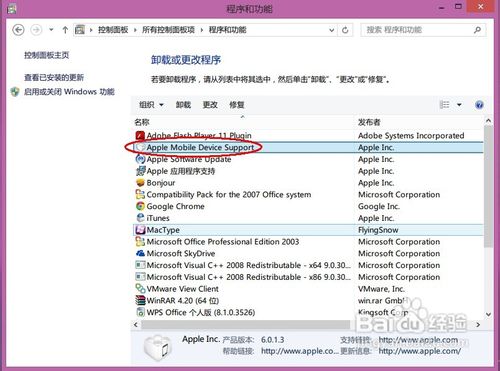This screenshot has height=371, width=500.
Task: Select Microsoft Office Professional 2003 icon
Action: tap(140, 242)
